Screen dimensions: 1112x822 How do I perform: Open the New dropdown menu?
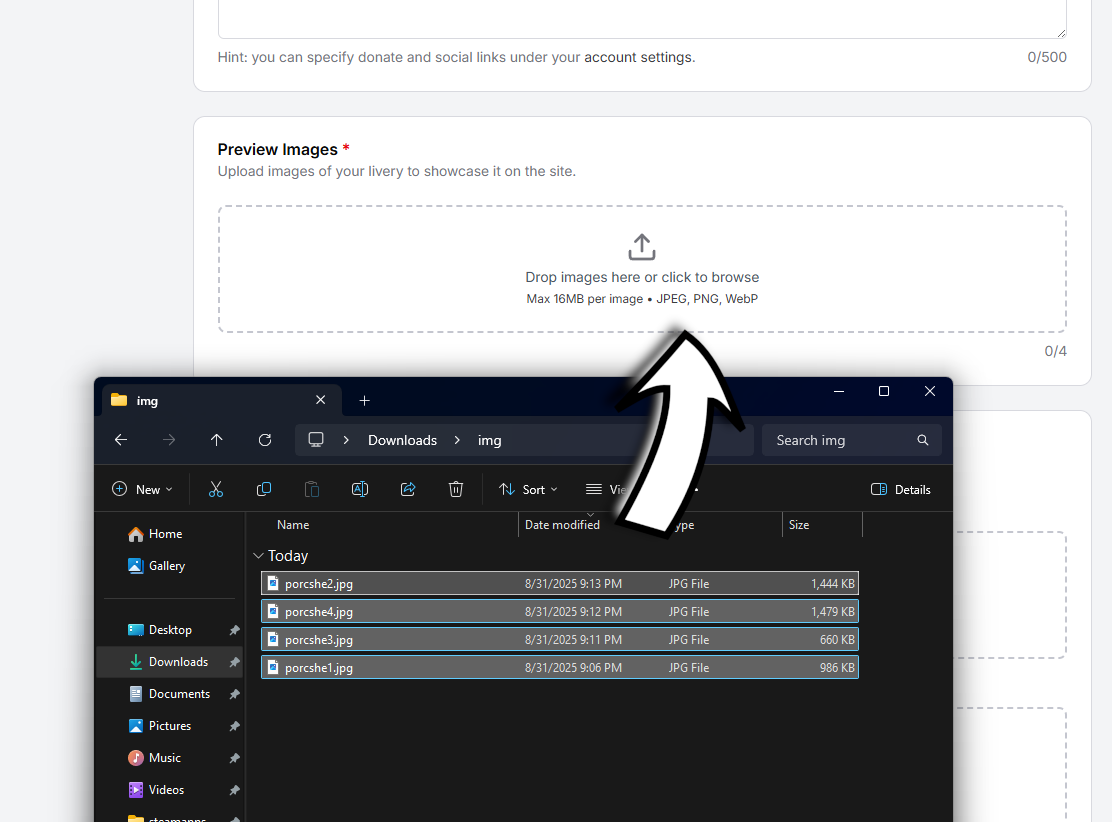[x=143, y=489]
